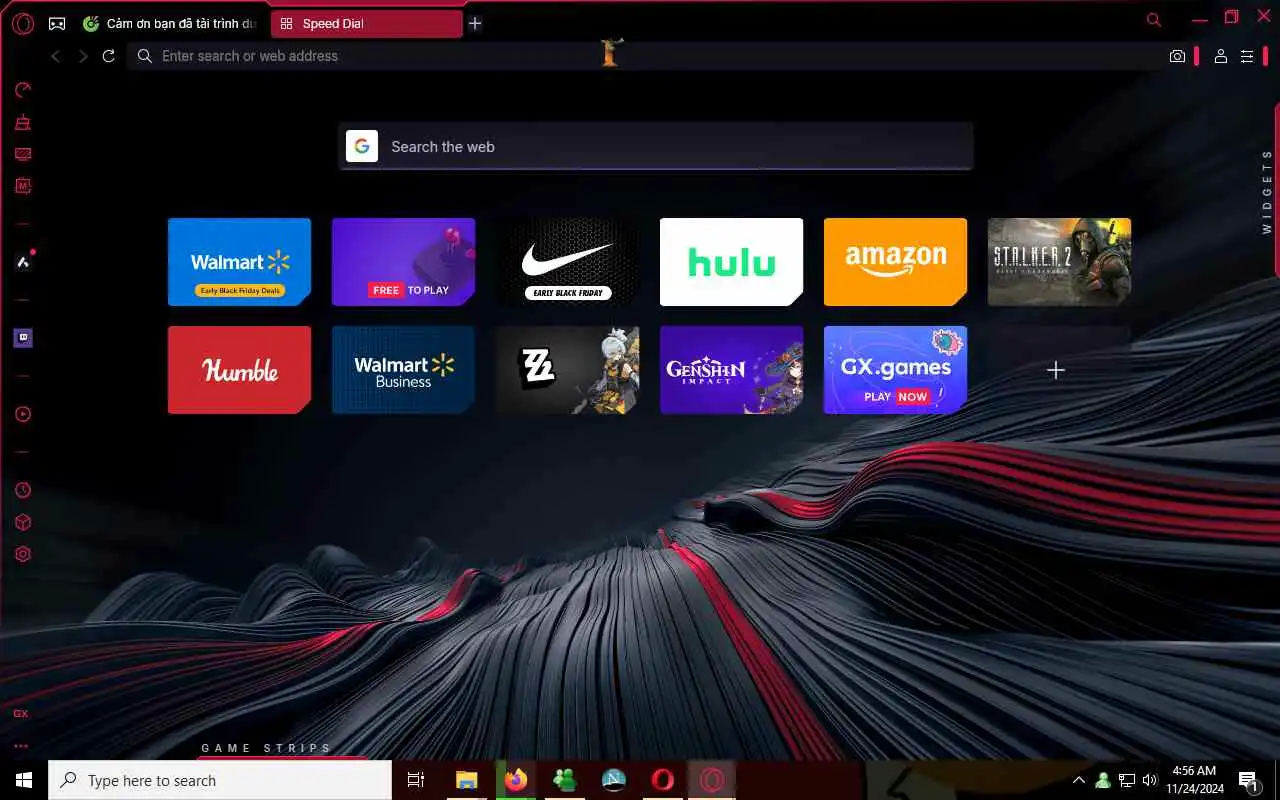Open the Opera GX main menu logo
Viewport: 1280px width, 800px height.
click(x=23, y=23)
